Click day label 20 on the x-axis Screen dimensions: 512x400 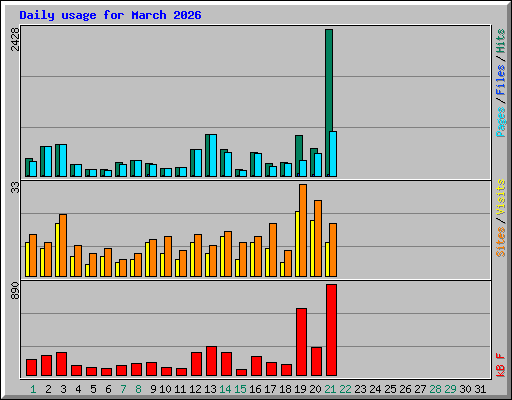315,389
